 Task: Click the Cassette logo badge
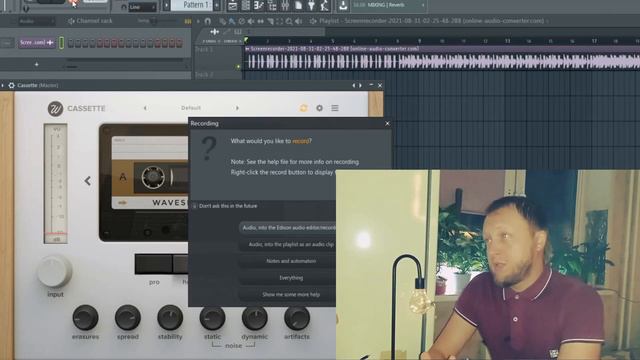coord(55,109)
